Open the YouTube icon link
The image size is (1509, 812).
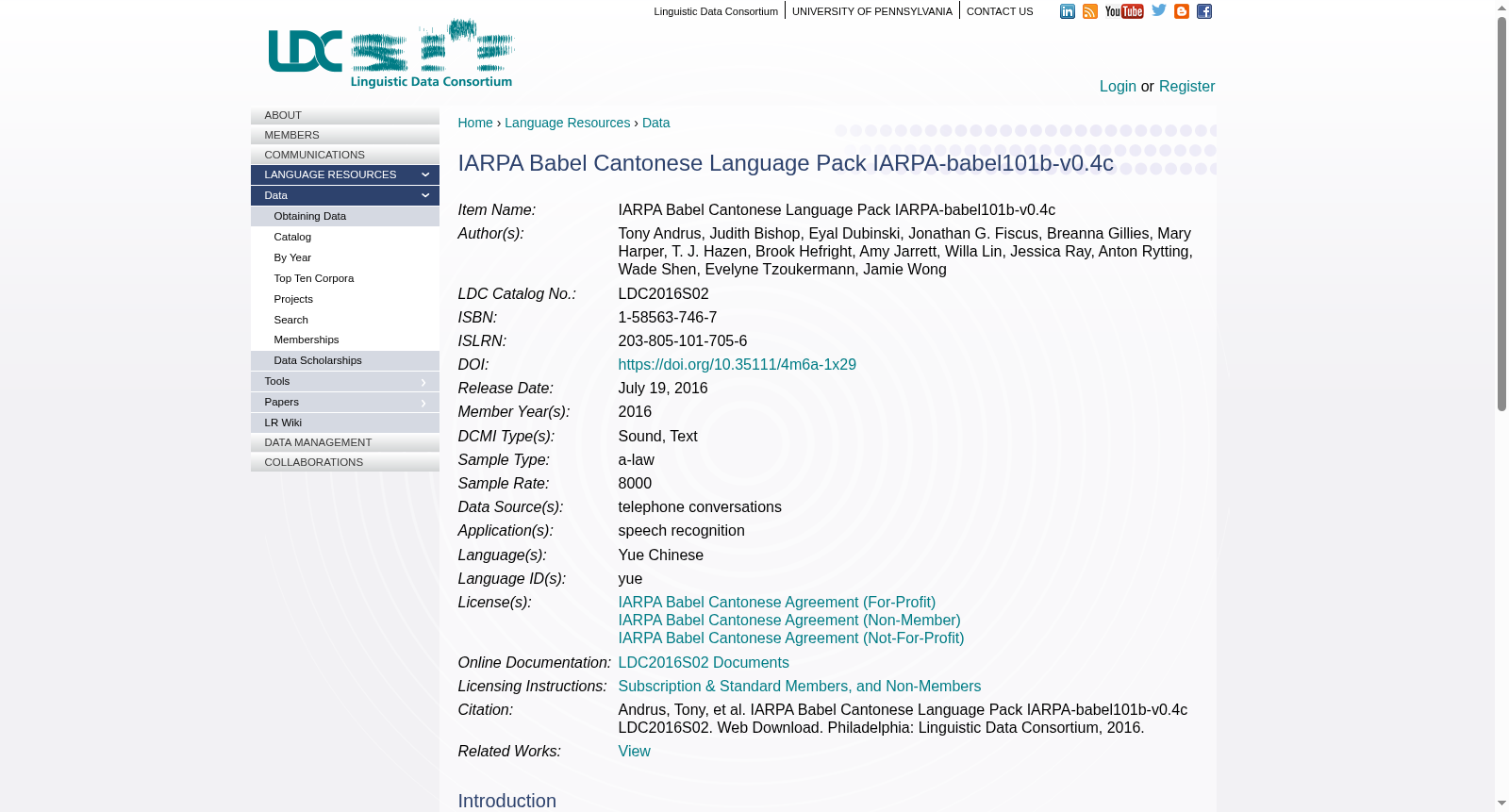click(1124, 11)
